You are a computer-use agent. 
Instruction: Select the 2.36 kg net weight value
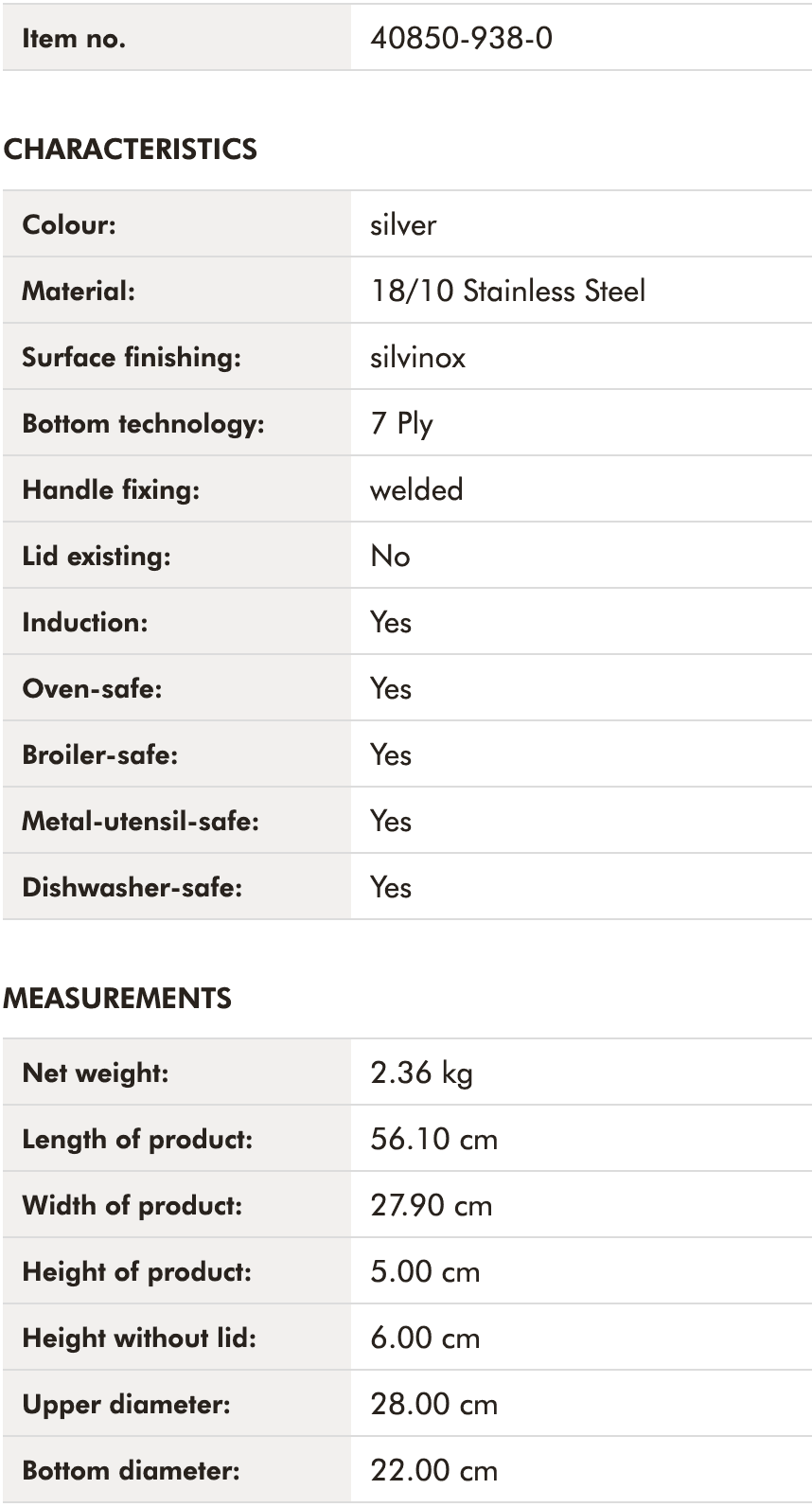421,1073
